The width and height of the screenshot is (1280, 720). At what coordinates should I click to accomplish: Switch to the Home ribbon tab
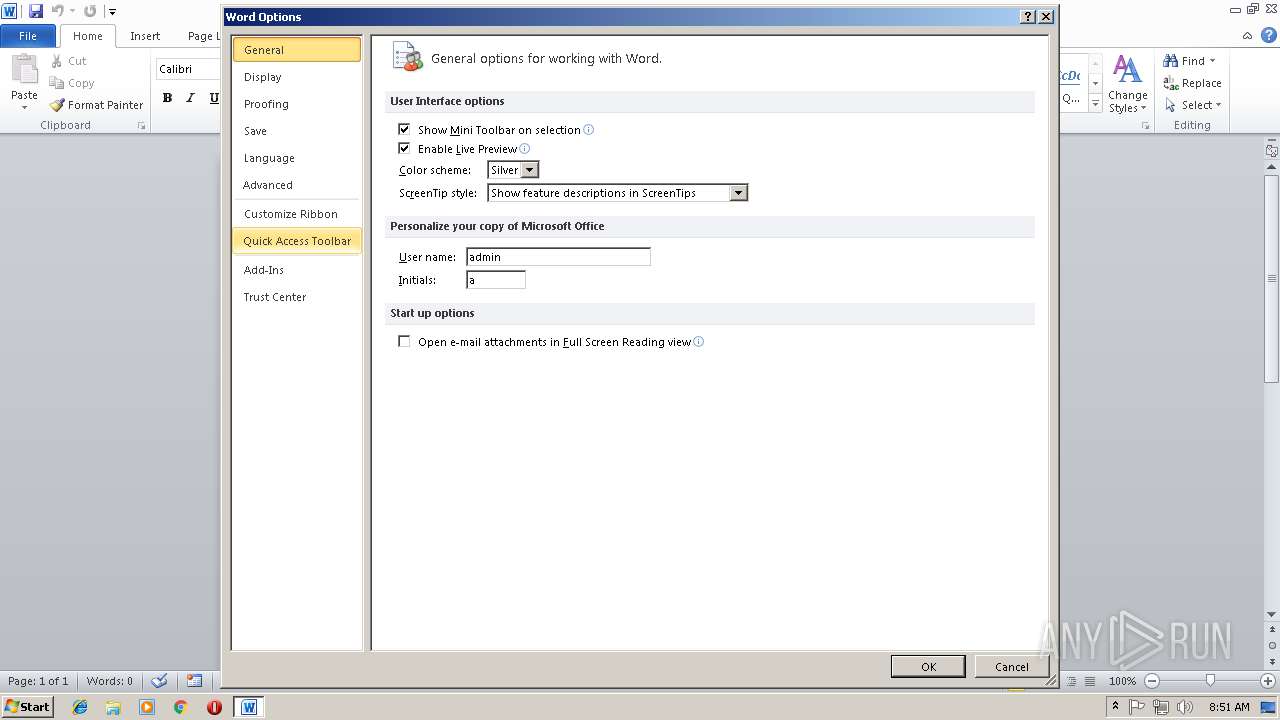[87, 36]
